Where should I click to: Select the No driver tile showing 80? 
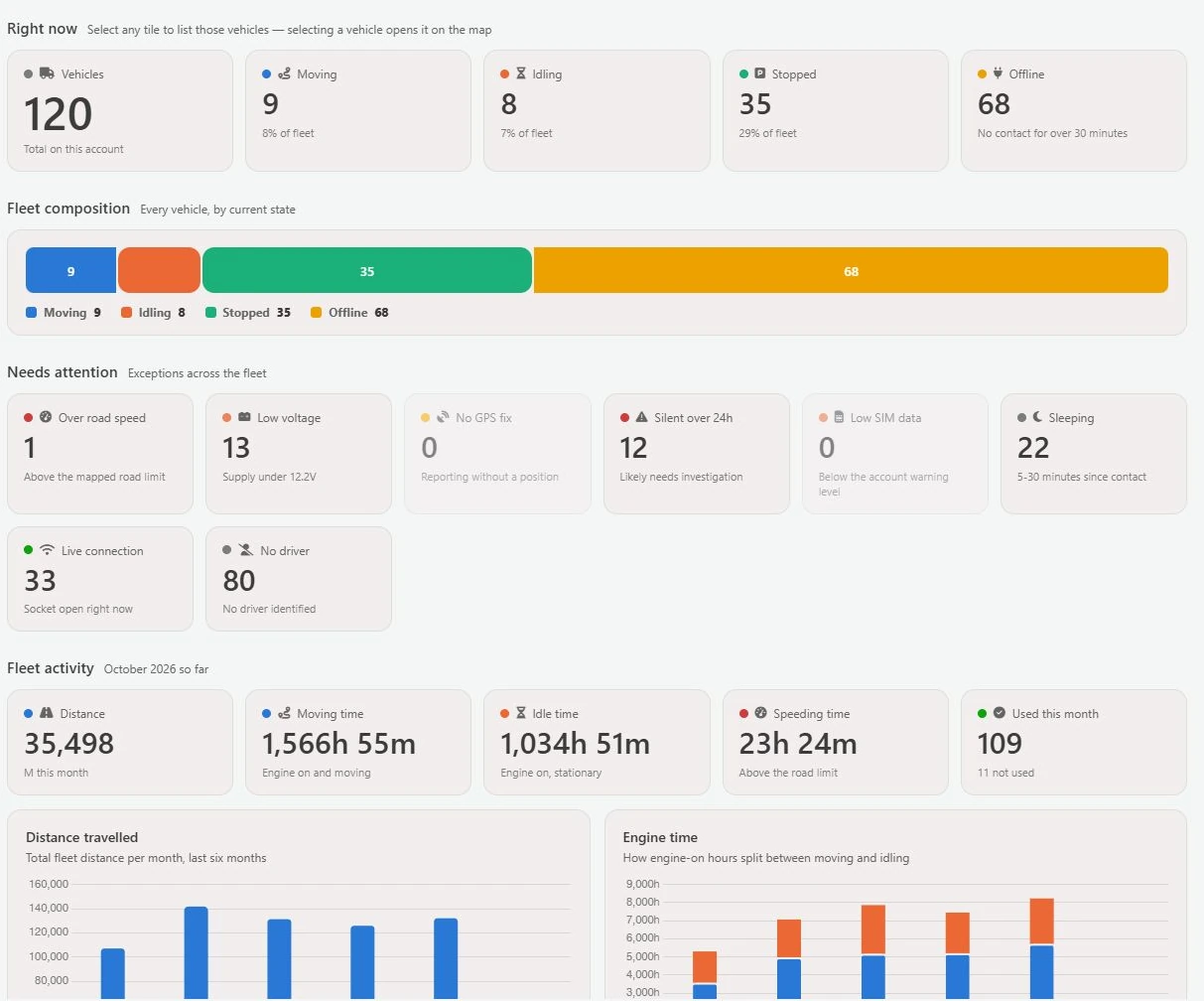tap(299, 579)
